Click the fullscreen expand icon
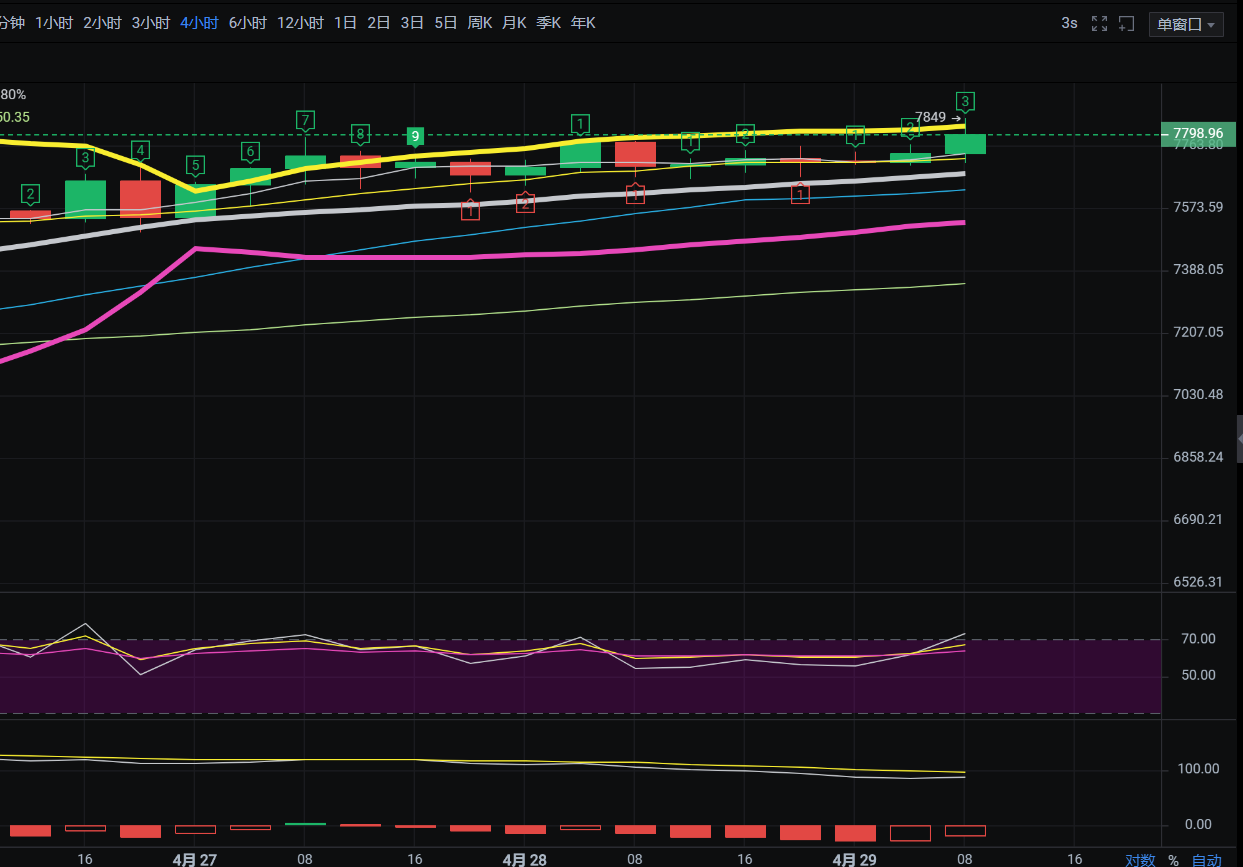Viewport: 1243px width, 867px height. tap(1100, 22)
